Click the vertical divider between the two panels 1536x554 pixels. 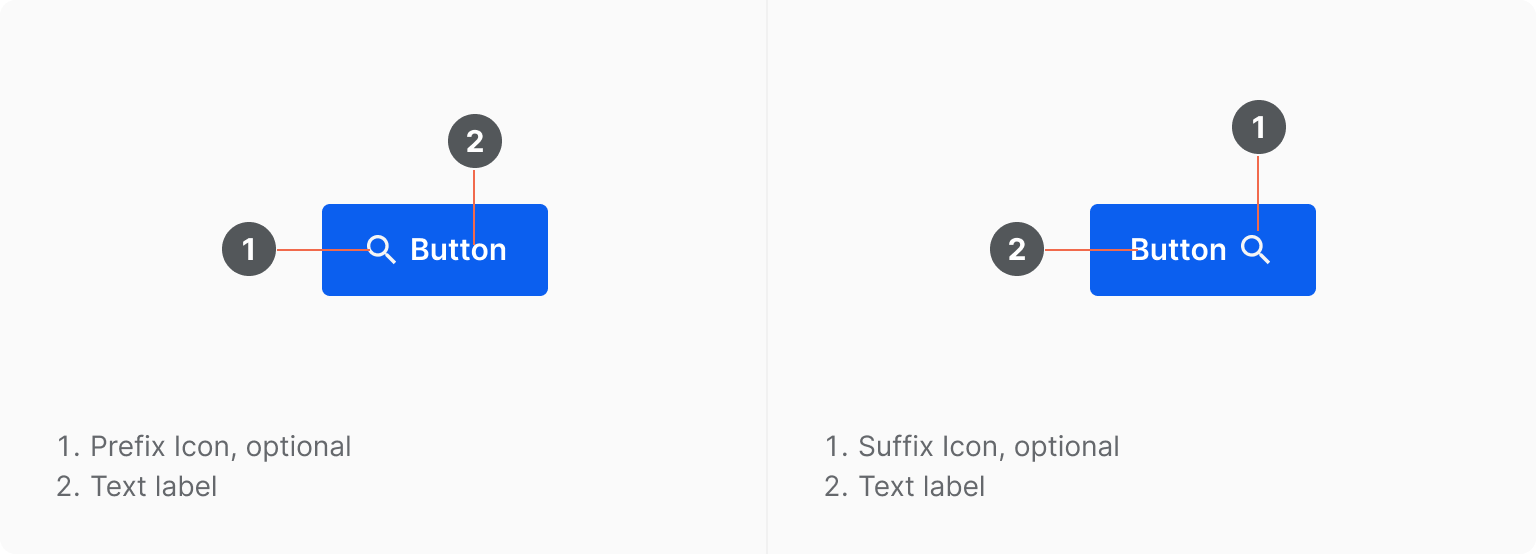(767, 277)
